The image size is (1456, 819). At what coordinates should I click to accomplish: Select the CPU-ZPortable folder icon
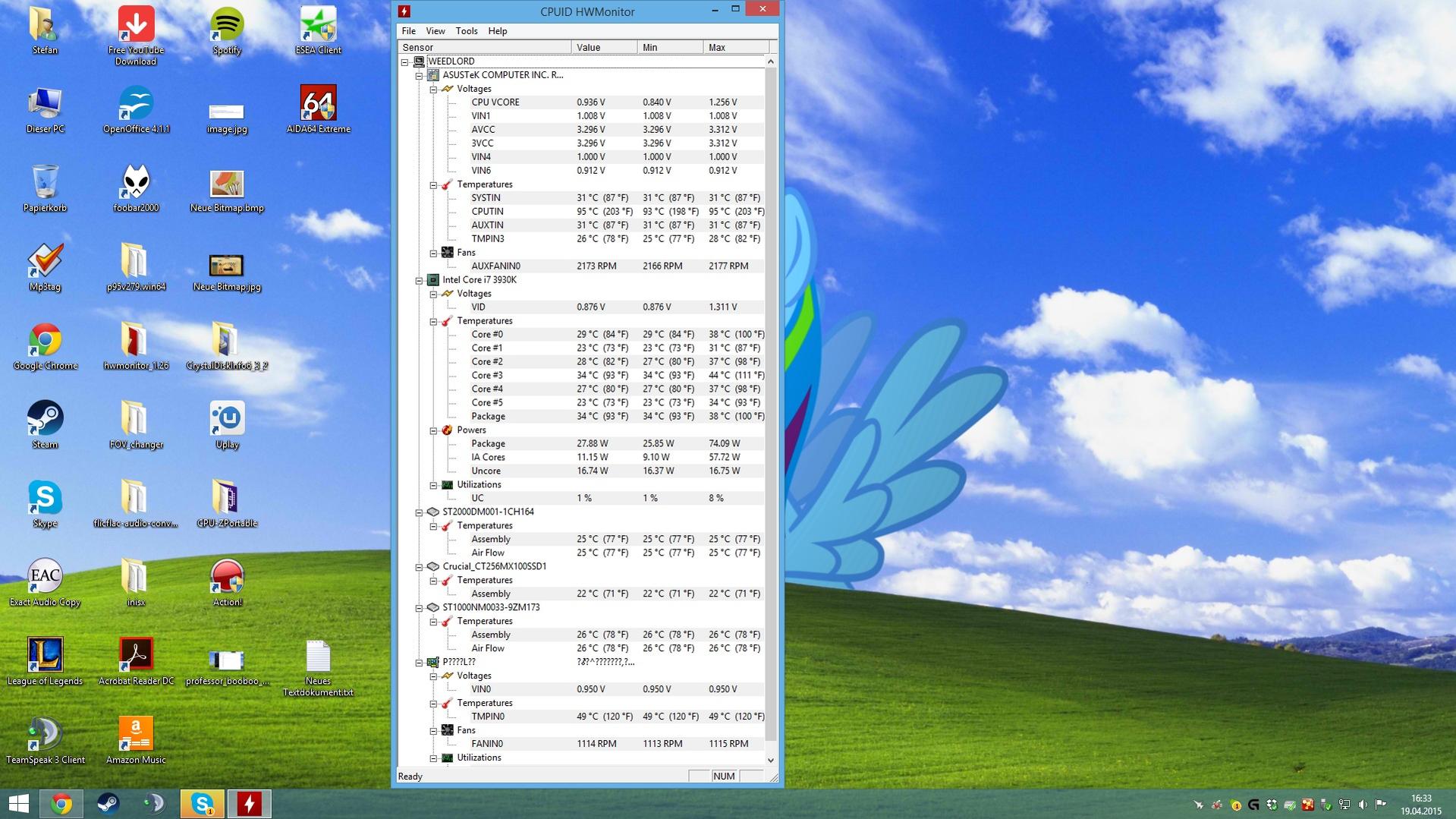227,505
